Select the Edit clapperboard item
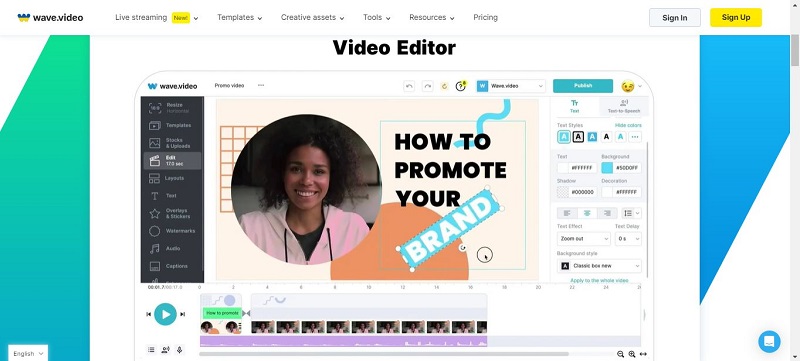This screenshot has width=800, height=361. tap(171, 161)
